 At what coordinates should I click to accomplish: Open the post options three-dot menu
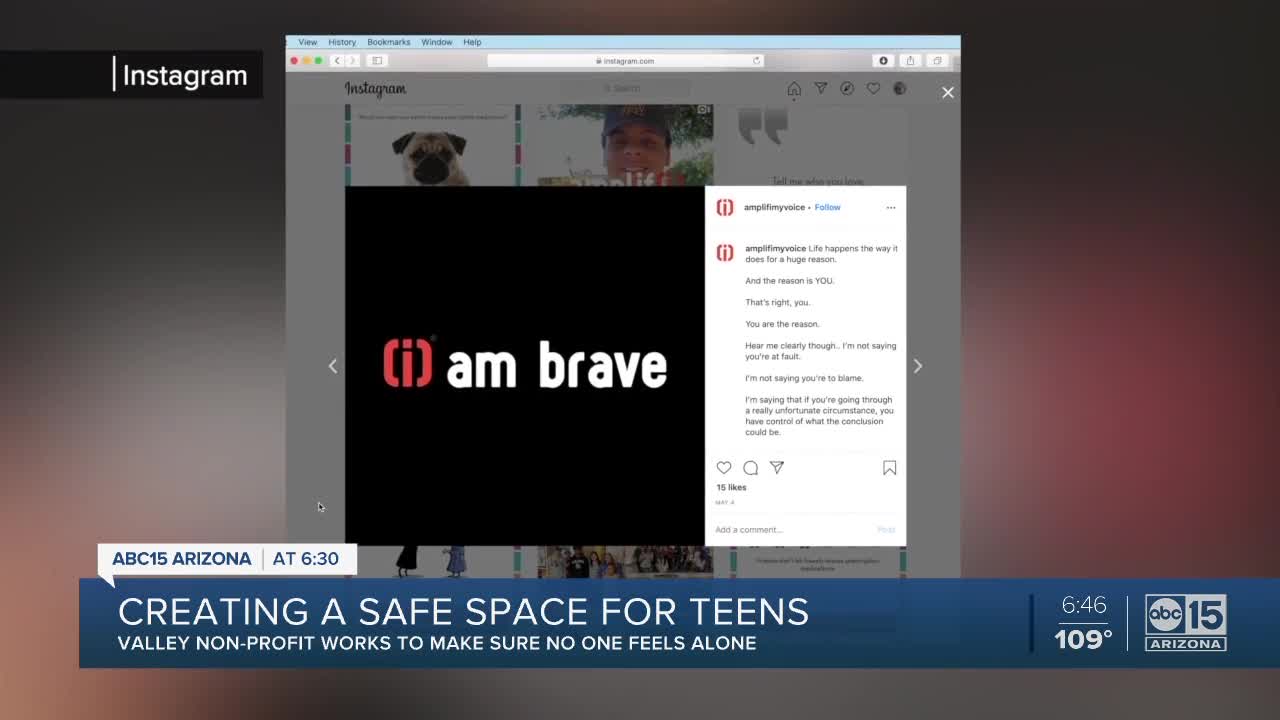tap(890, 208)
